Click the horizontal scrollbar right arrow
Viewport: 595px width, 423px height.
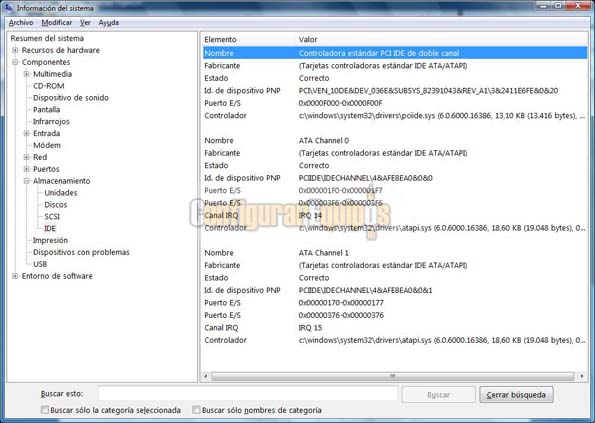pos(582,376)
